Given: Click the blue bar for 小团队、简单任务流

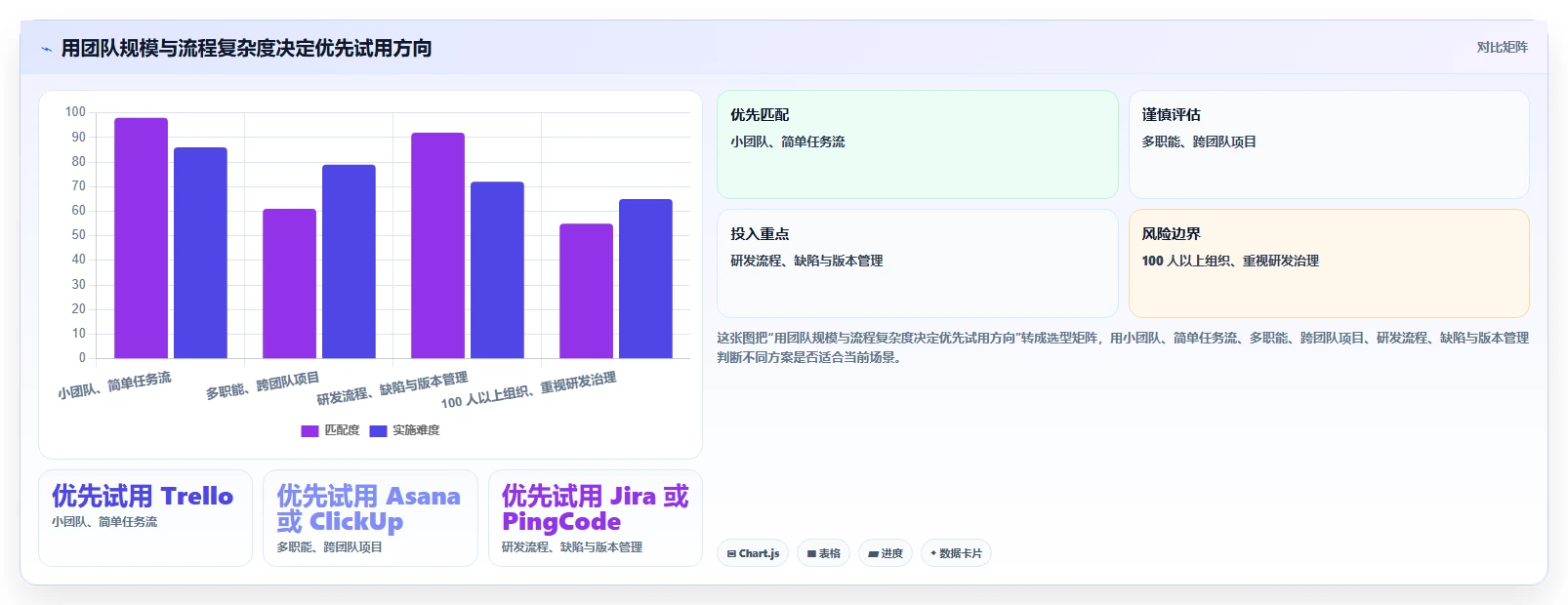Looking at the screenshot, I should point(200,253).
